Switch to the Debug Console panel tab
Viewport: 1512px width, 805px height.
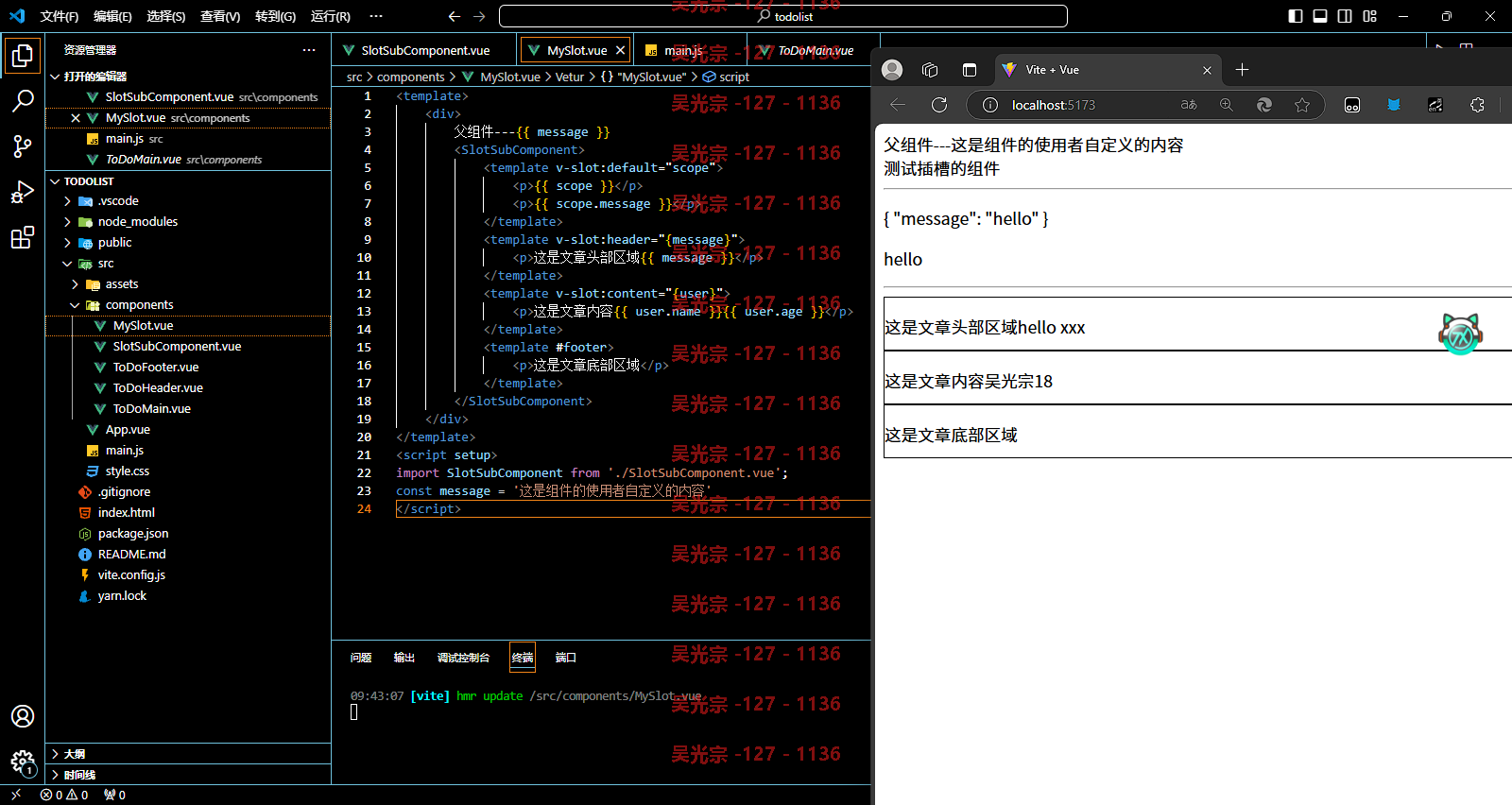point(464,658)
